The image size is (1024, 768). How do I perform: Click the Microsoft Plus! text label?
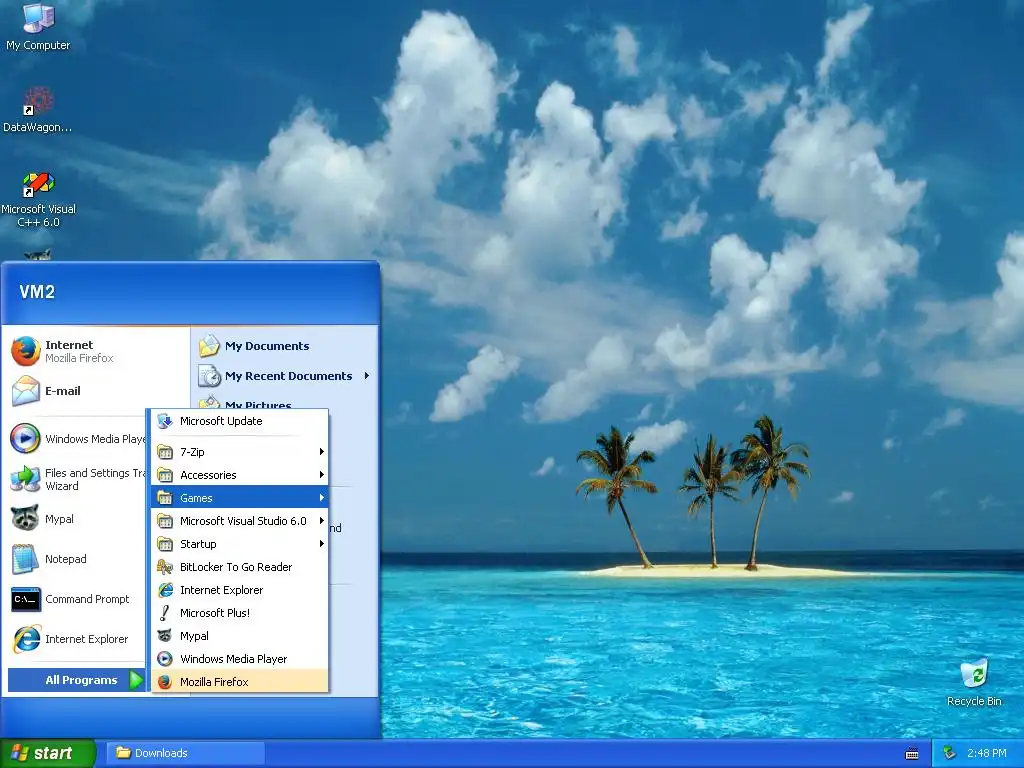215,613
